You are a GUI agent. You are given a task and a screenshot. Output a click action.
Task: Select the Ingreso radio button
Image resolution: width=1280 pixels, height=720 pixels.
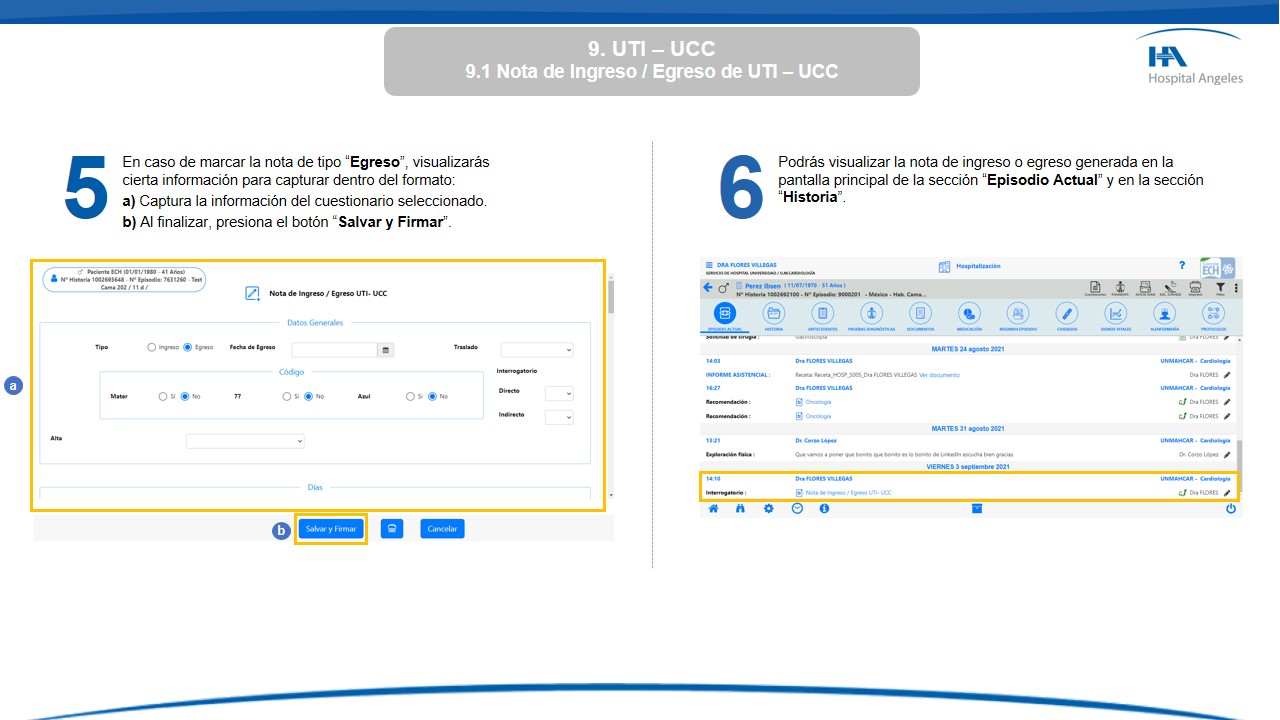coord(152,348)
